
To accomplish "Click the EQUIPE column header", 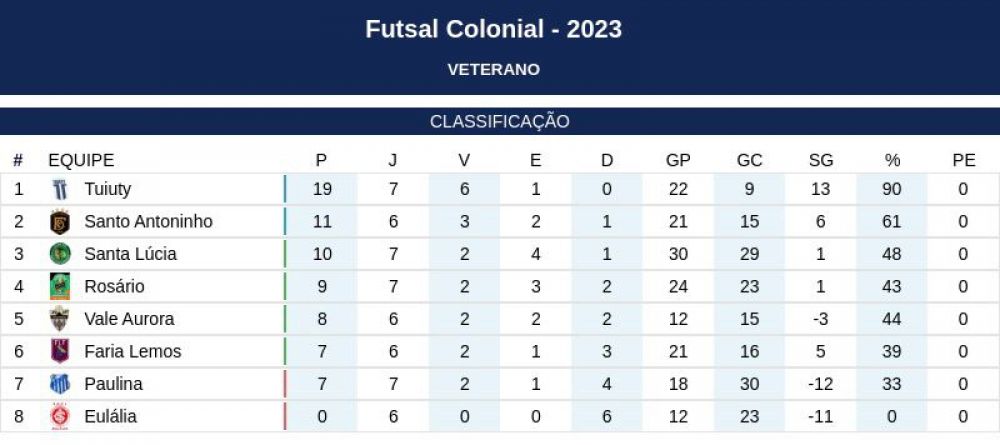I will coord(81,161).
